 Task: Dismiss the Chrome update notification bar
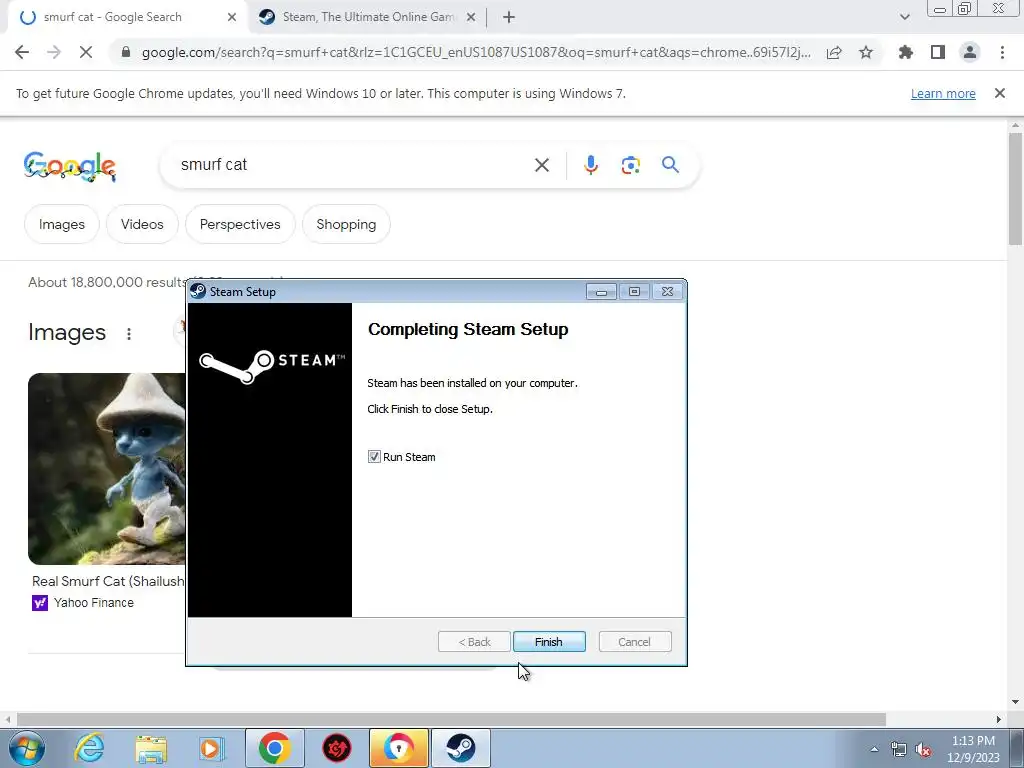coord(999,93)
